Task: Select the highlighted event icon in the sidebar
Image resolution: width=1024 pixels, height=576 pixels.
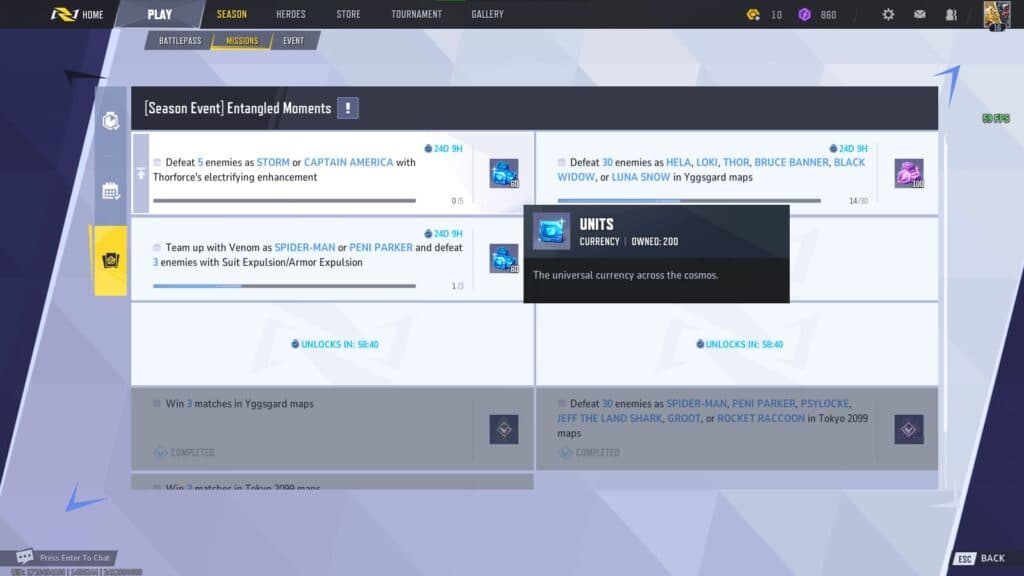Action: tap(110, 258)
